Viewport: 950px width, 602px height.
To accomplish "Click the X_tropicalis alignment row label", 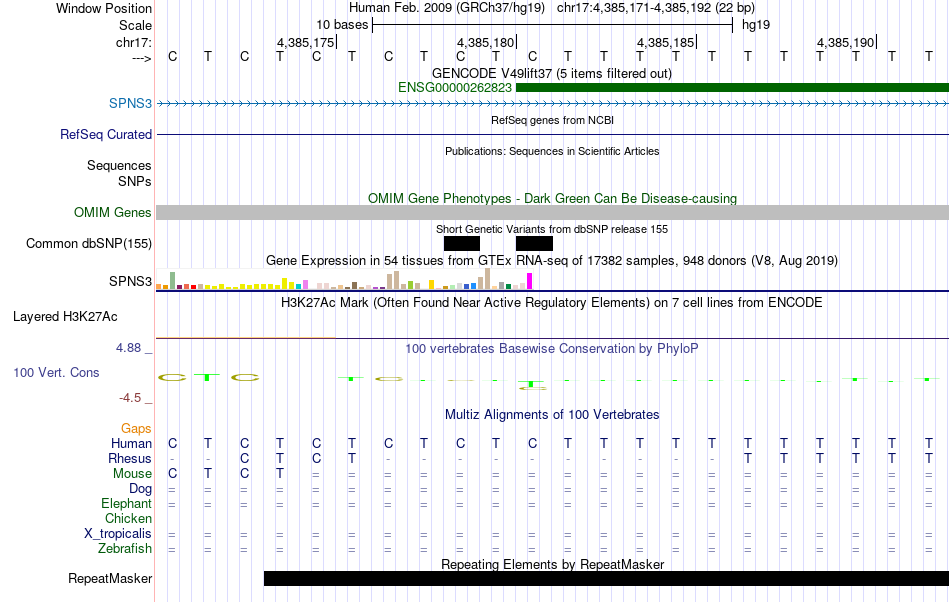I will tap(118, 534).
